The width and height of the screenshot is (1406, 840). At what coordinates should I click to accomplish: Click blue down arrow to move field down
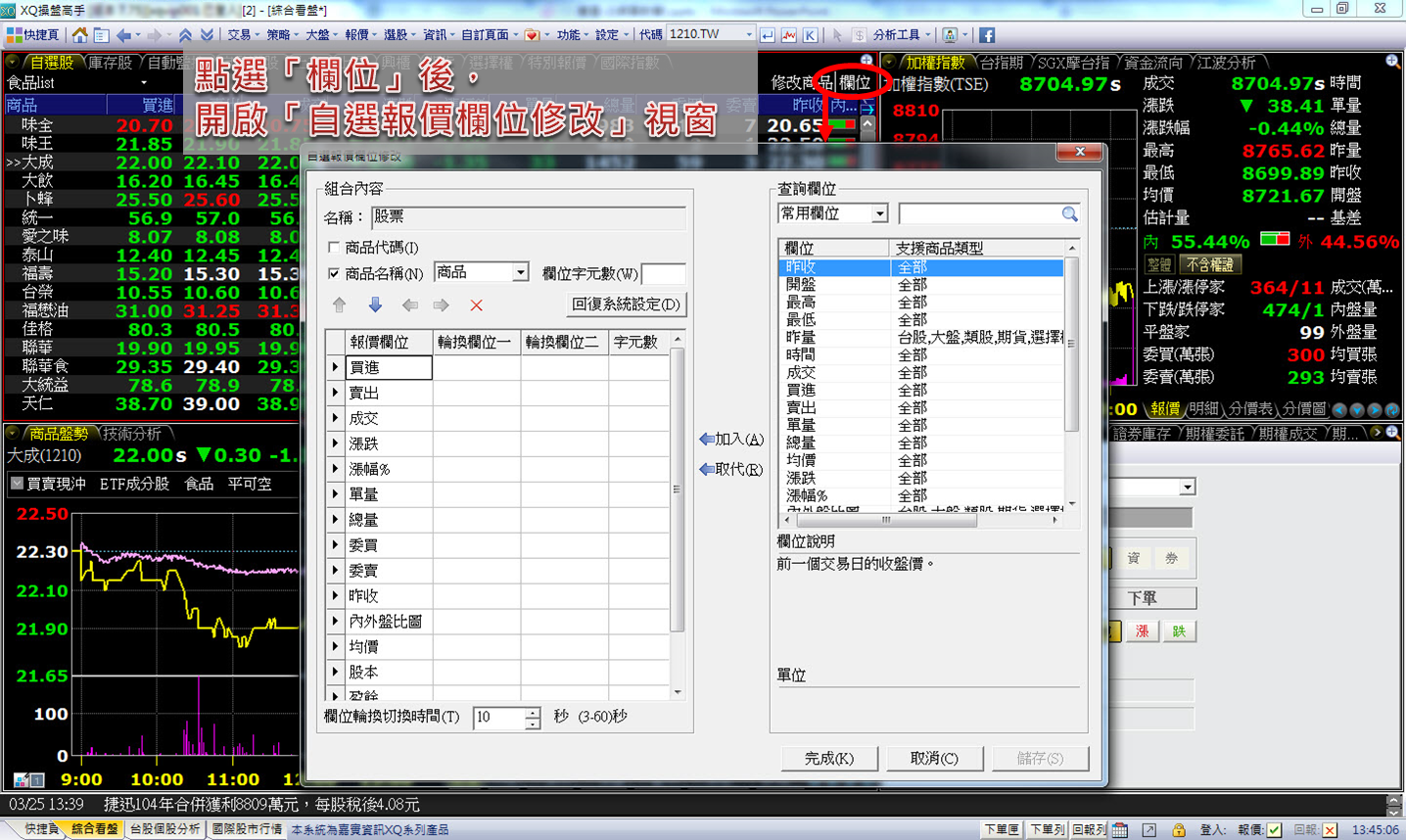pyautogui.click(x=375, y=305)
